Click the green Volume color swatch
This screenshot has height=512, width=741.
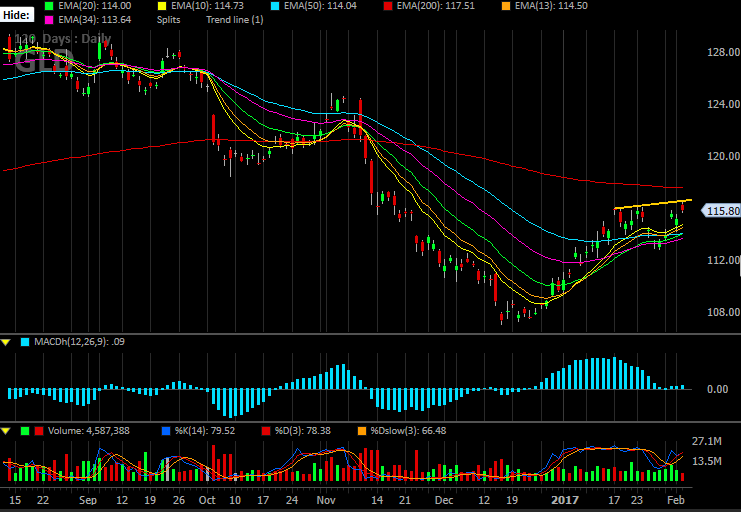25,431
